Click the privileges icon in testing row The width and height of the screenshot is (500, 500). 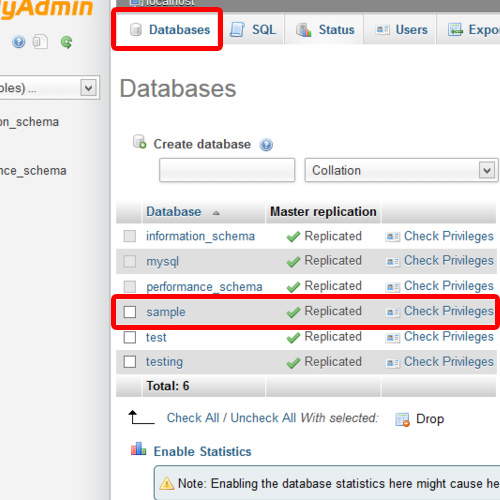[392, 363]
